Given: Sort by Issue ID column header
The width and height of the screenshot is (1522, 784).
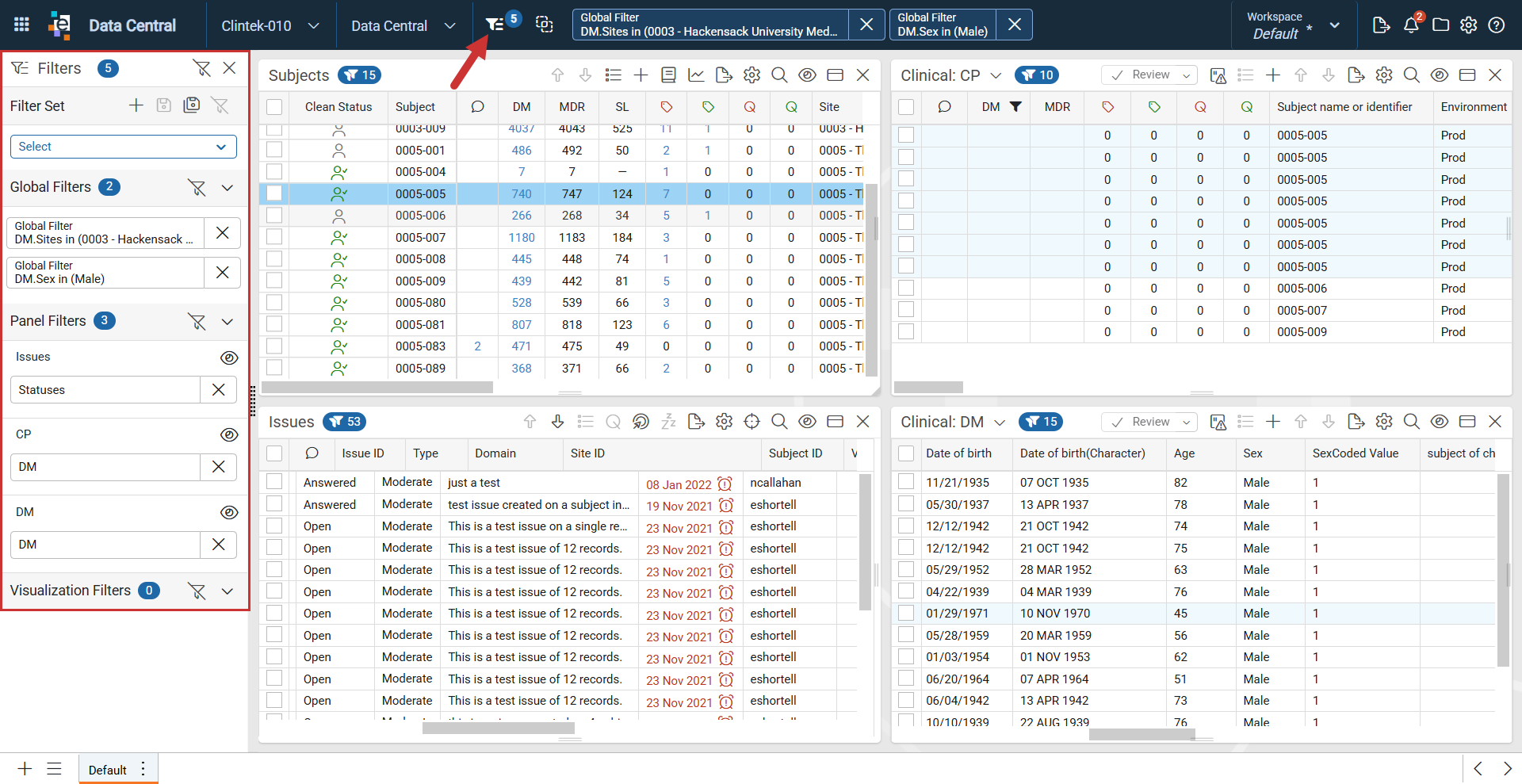Looking at the screenshot, I should (x=363, y=453).
